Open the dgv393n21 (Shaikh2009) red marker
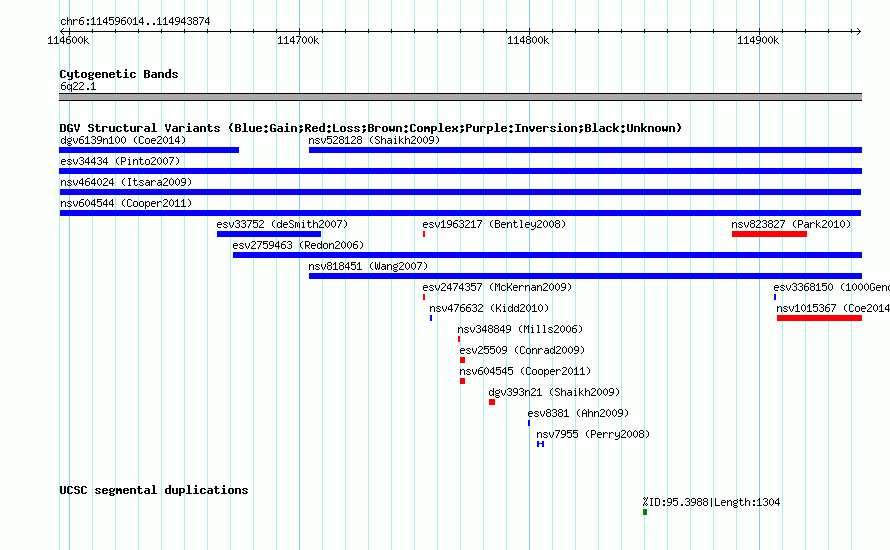 (x=492, y=402)
